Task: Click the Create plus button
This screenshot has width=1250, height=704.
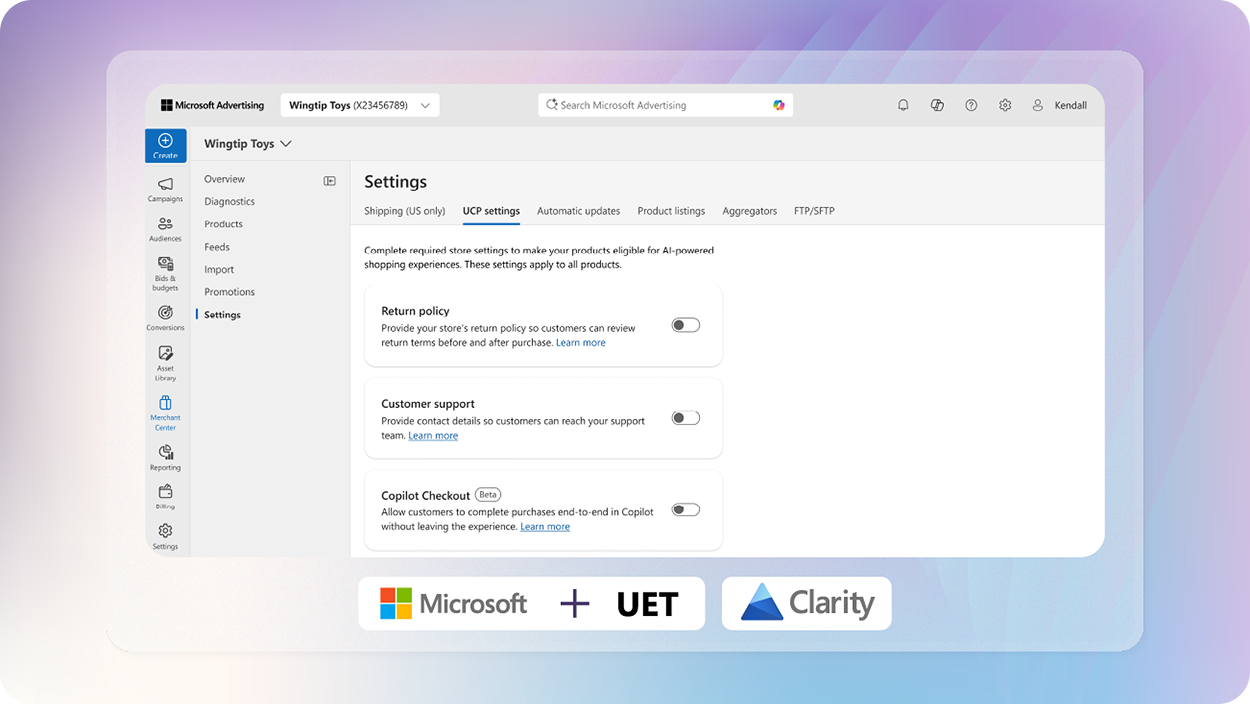Action: [x=165, y=146]
